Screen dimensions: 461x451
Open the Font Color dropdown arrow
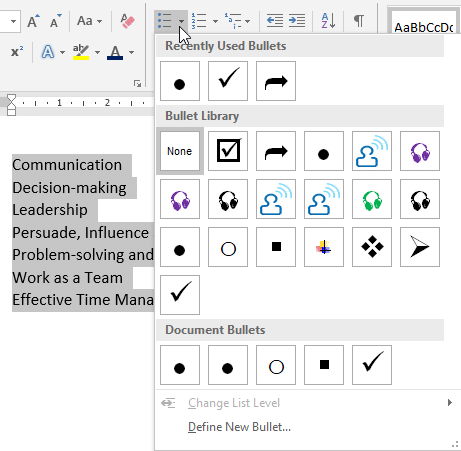[x=132, y=52]
